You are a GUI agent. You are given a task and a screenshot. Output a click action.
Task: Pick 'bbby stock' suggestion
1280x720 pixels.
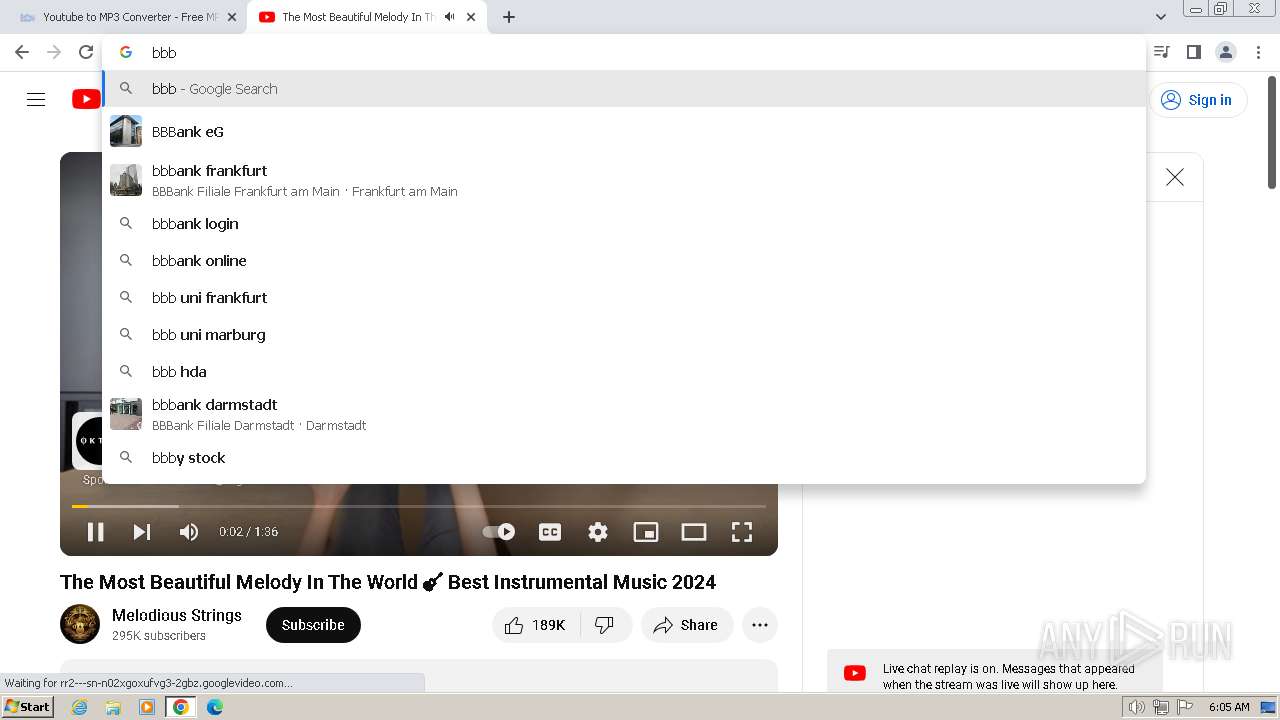coord(624,458)
